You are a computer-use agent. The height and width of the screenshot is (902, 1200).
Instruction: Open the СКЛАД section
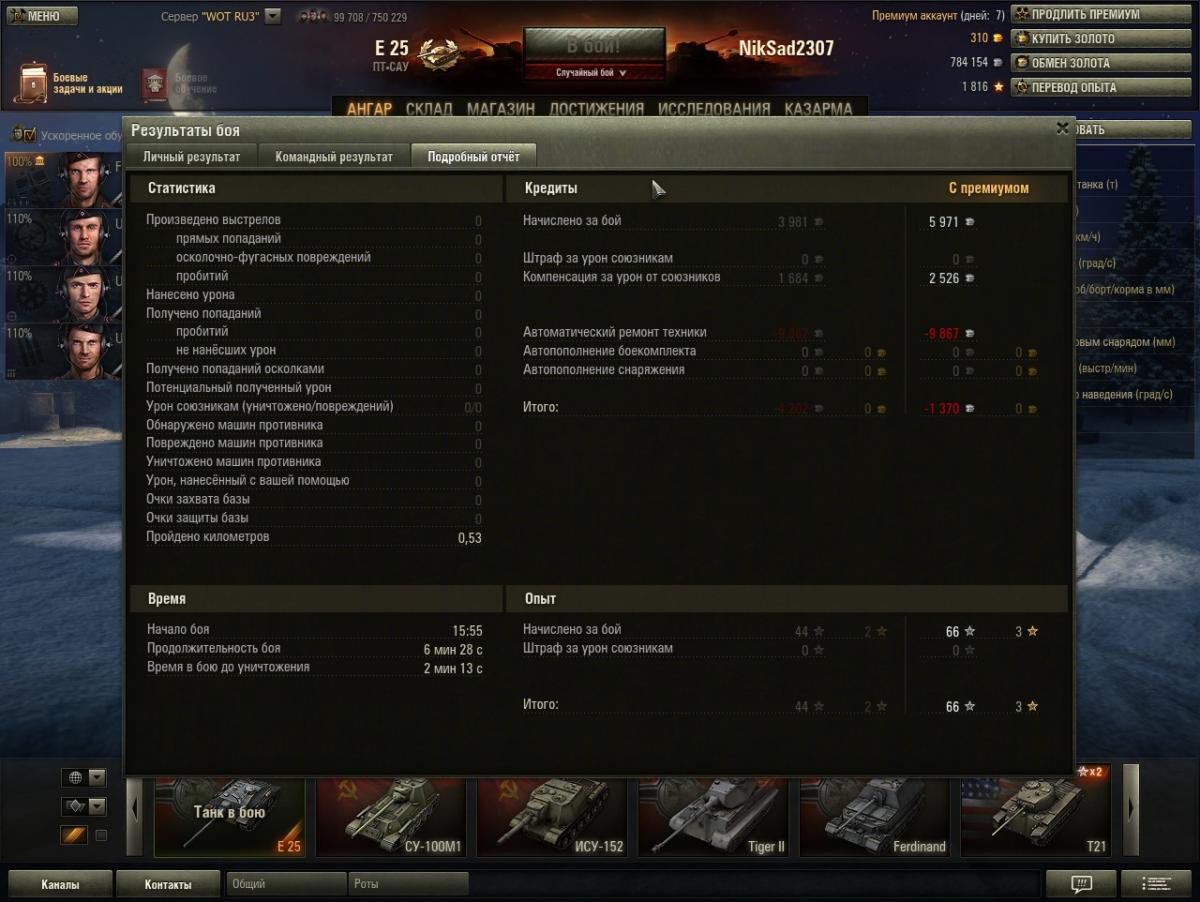[429, 109]
